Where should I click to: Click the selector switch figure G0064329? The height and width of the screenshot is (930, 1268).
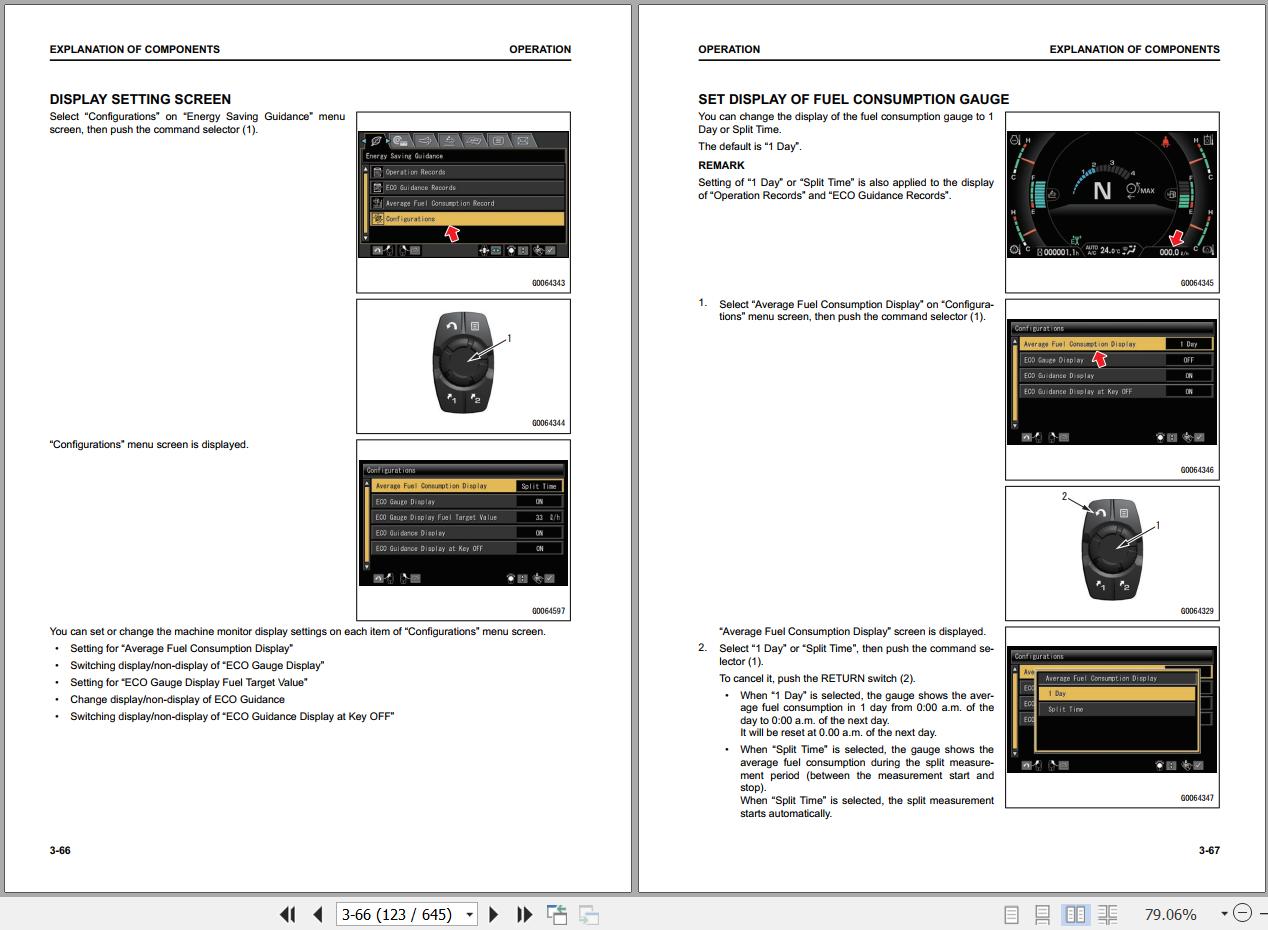[x=1112, y=553]
